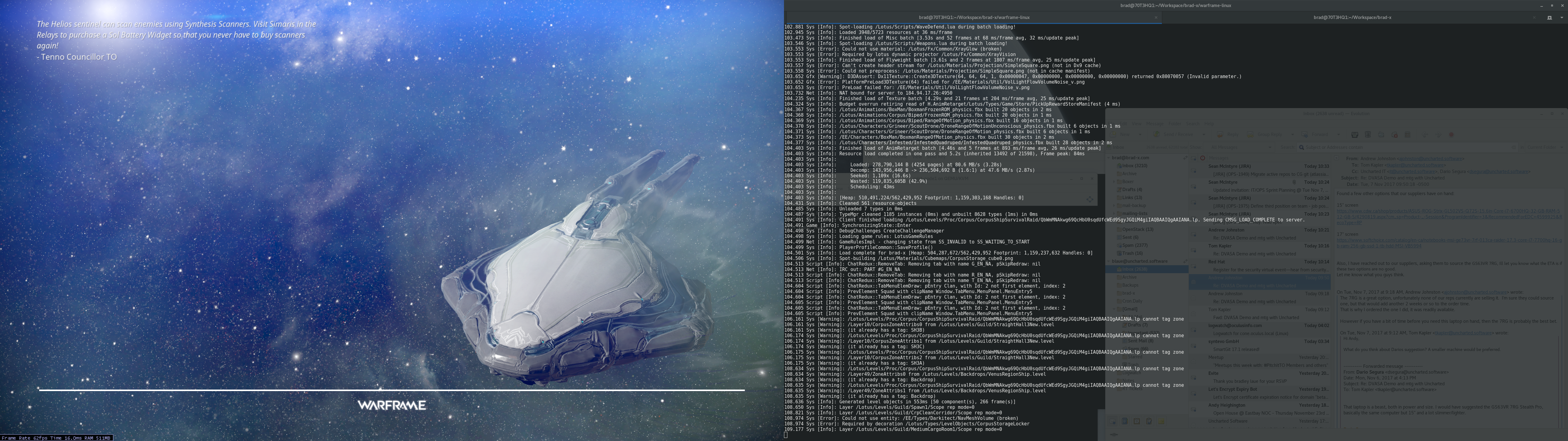
Task: Open the Folder menu in Evolution
Action: pos(1175,124)
